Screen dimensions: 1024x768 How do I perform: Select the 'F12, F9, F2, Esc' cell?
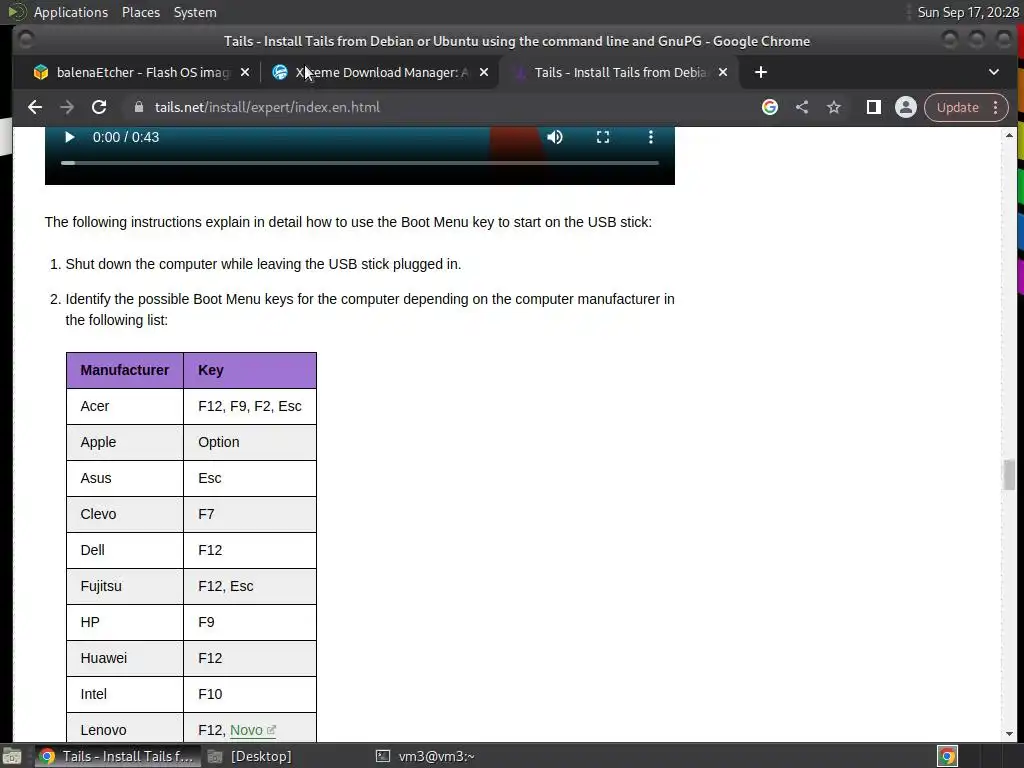coord(250,406)
